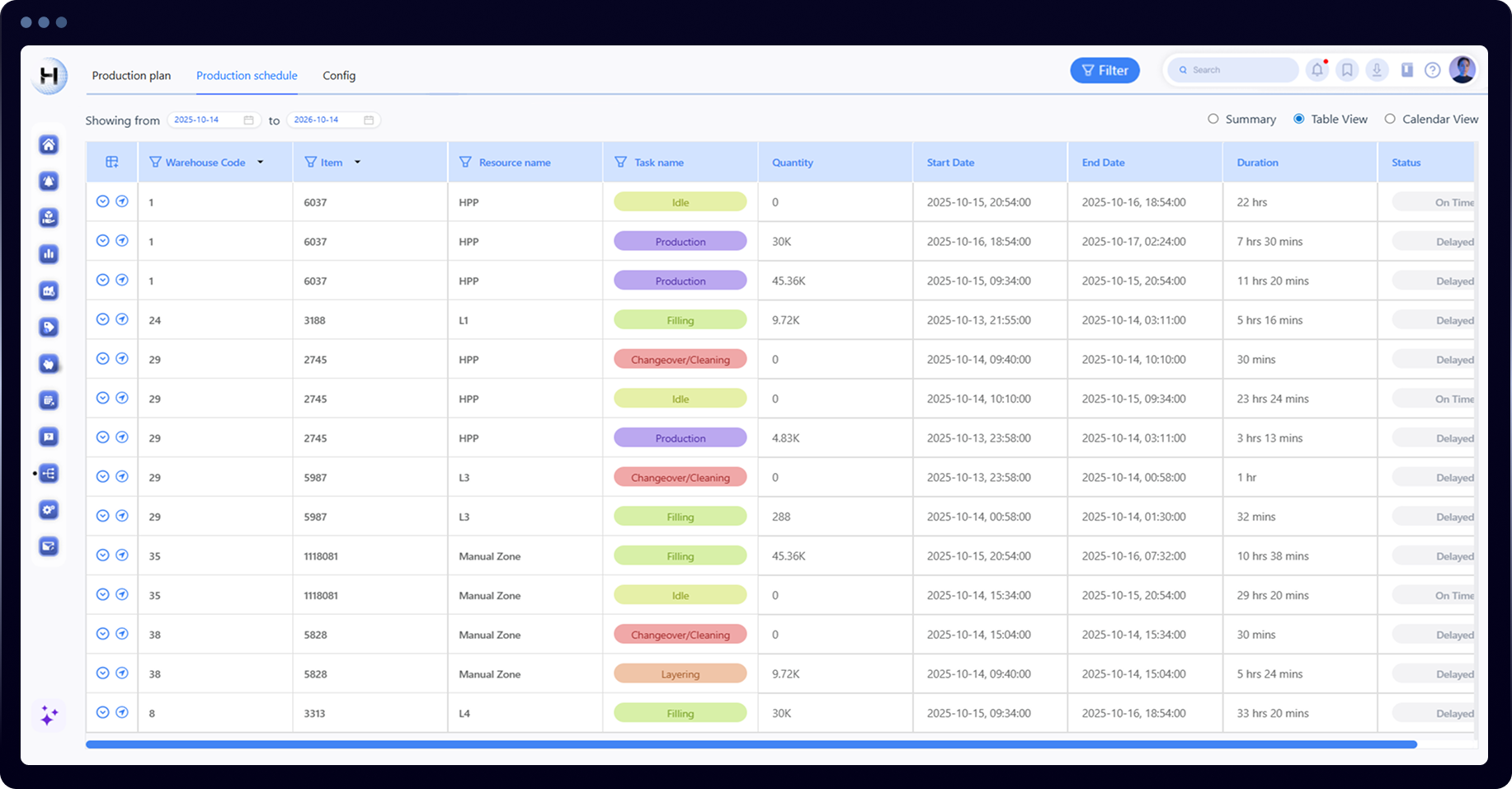The image size is (1512, 789).
Task: Launch the AI sparkle assistant icon
Action: coord(49,715)
